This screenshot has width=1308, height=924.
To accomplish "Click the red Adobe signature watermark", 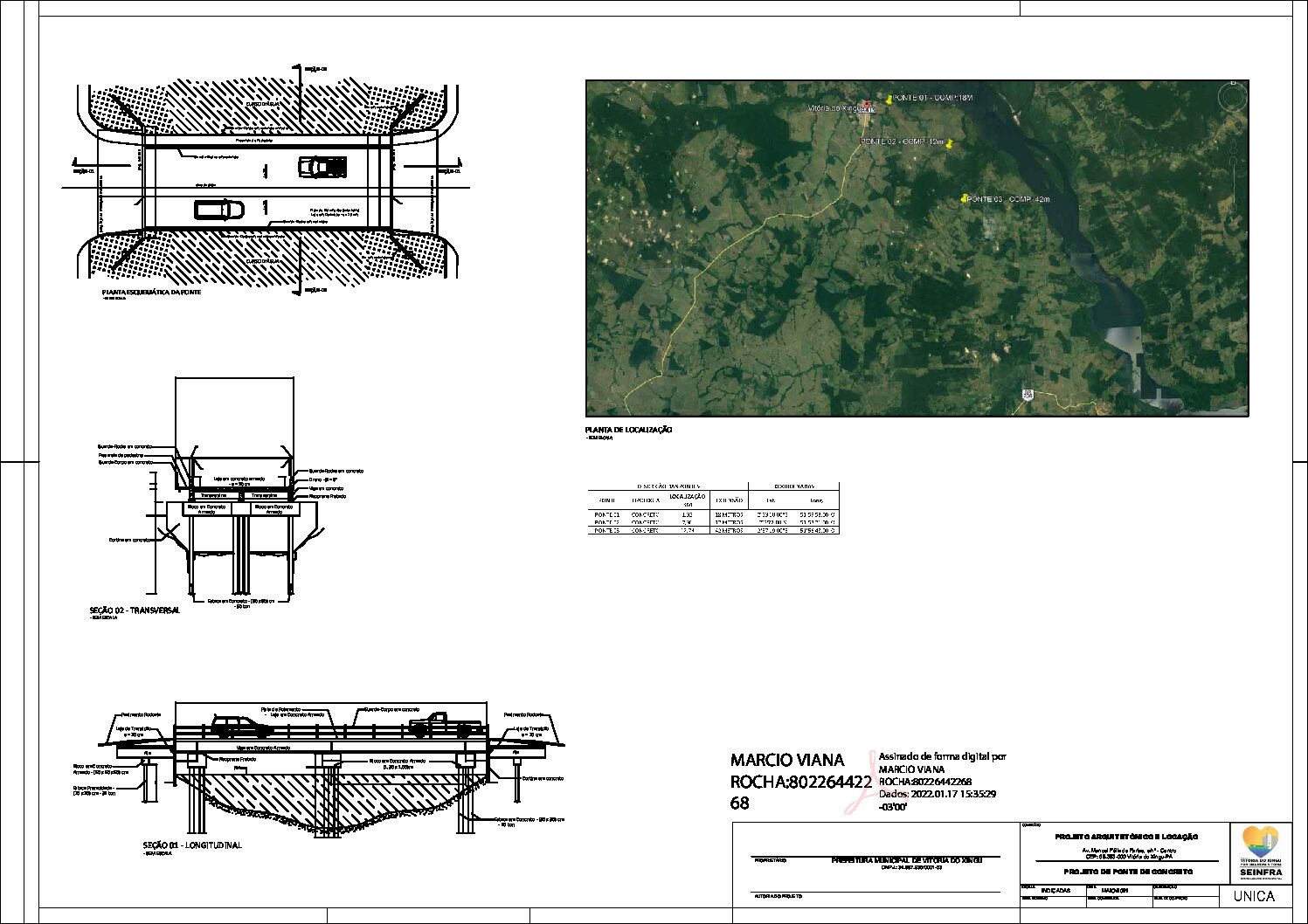I will [860, 783].
